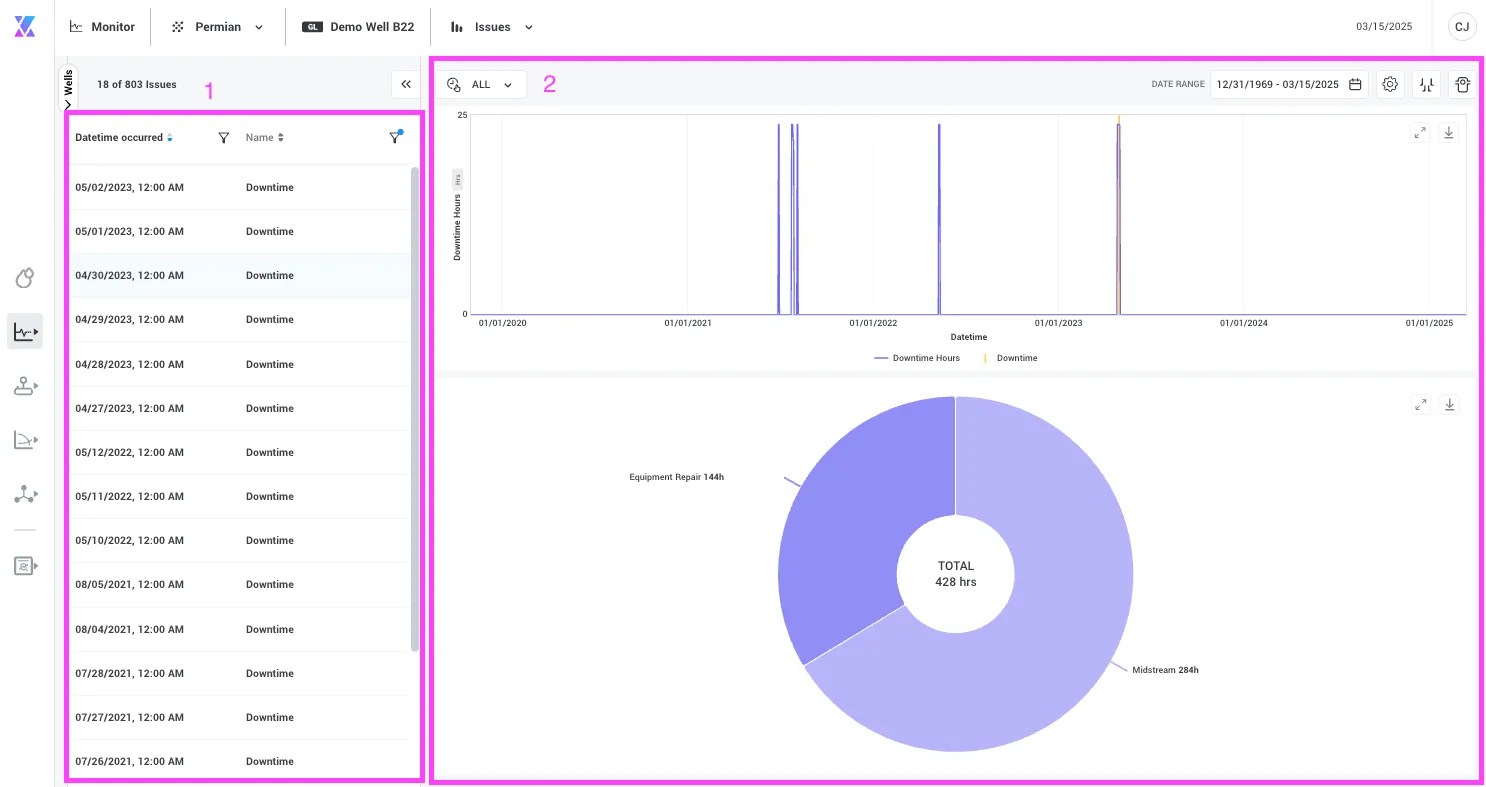The height and width of the screenshot is (787, 1486).
Task: Select the 07/28/2021 Downtime issue row
Action: coord(240,674)
